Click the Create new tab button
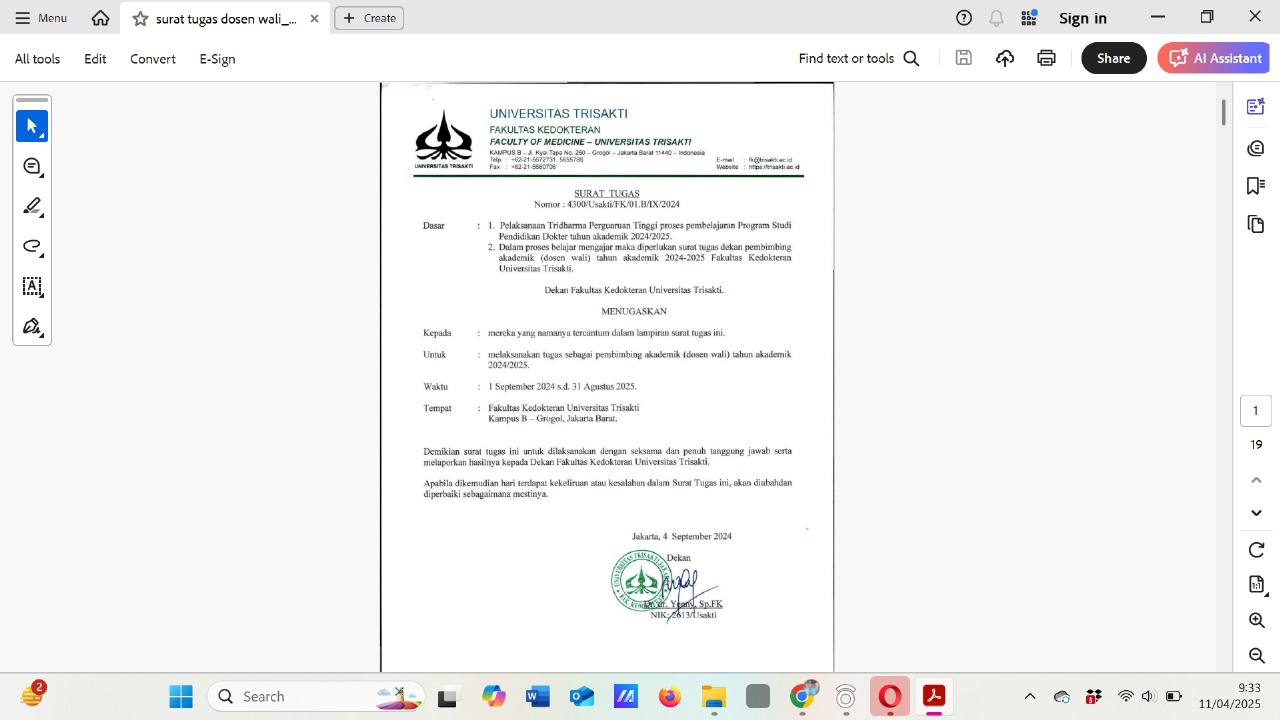The image size is (1280, 720). coord(369,18)
